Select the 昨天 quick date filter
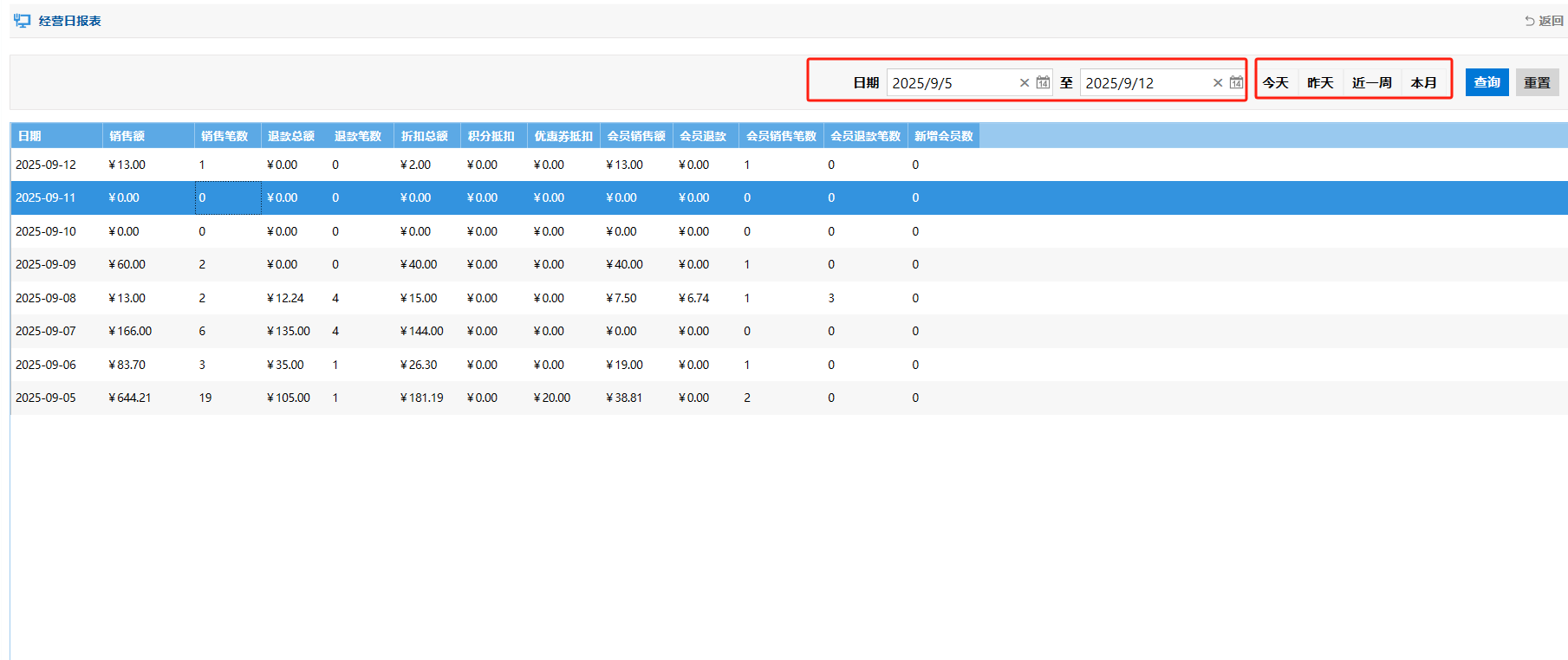 click(x=1320, y=83)
